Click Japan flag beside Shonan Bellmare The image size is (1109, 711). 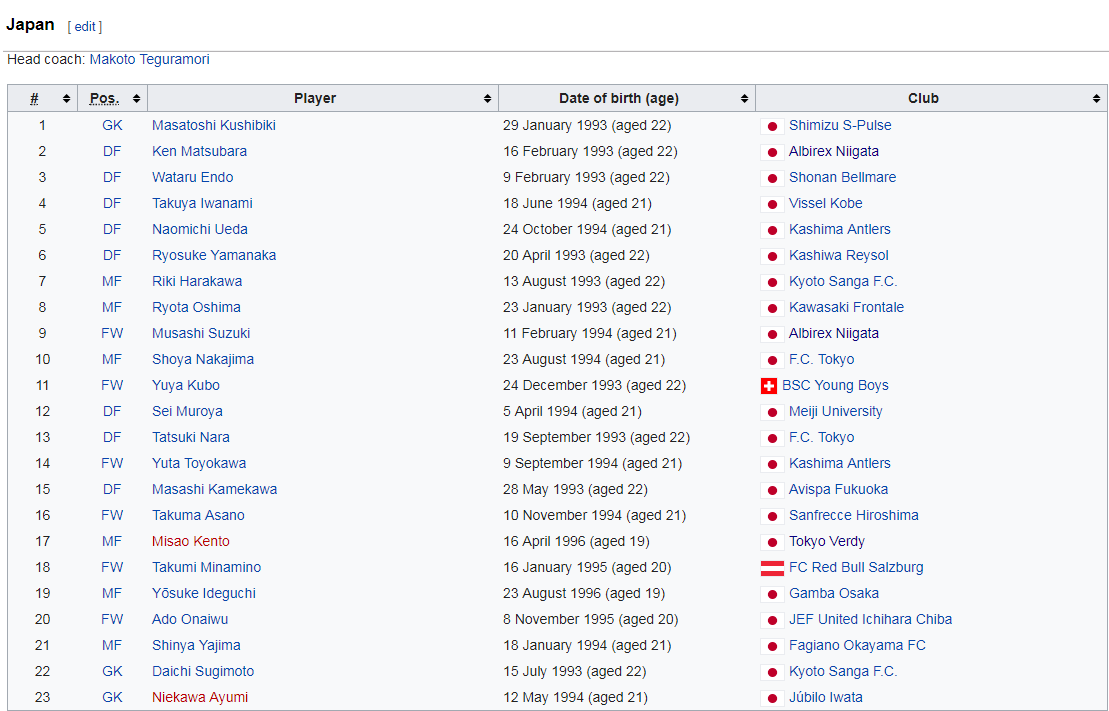(x=772, y=178)
